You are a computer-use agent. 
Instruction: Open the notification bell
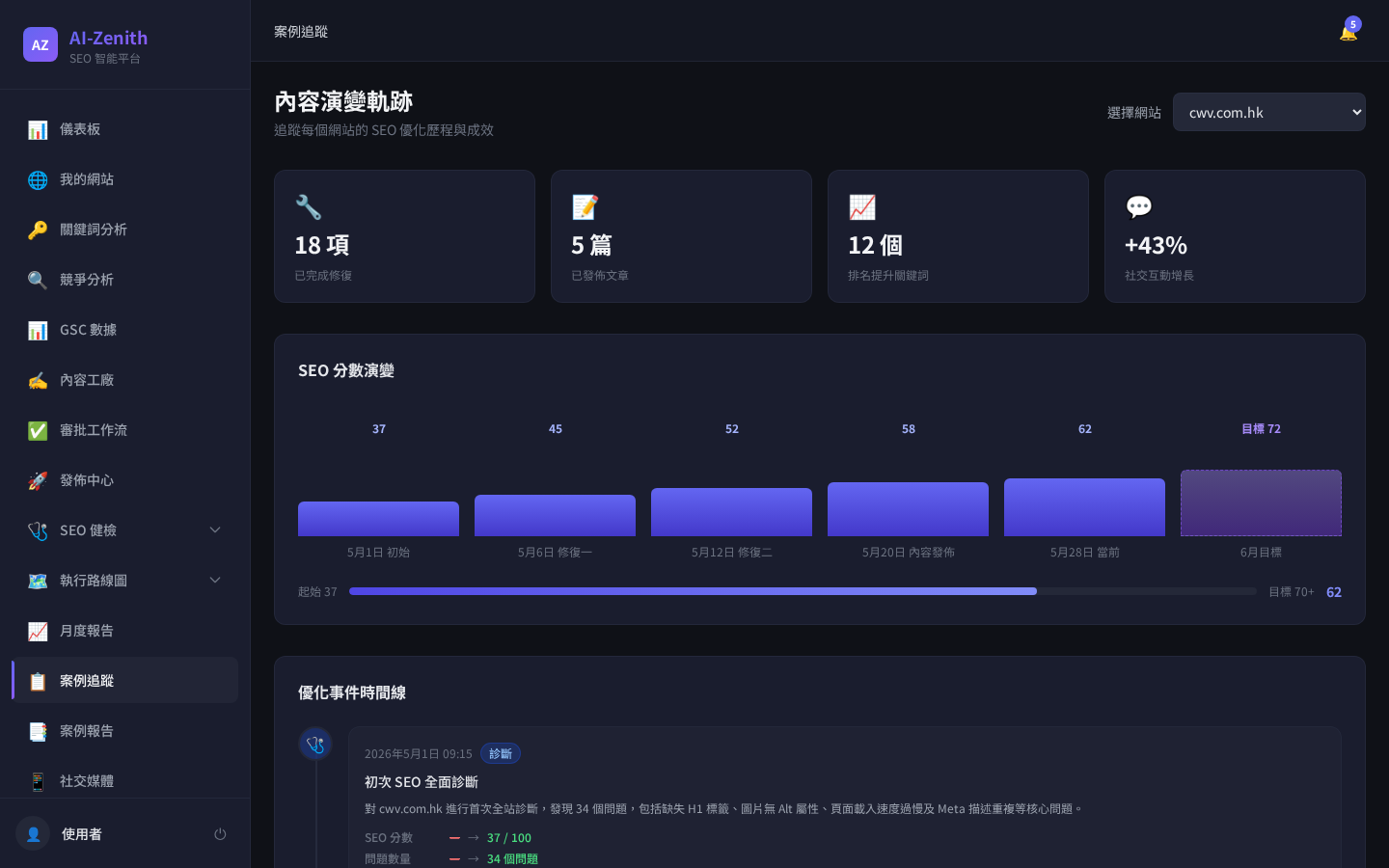point(1348,32)
